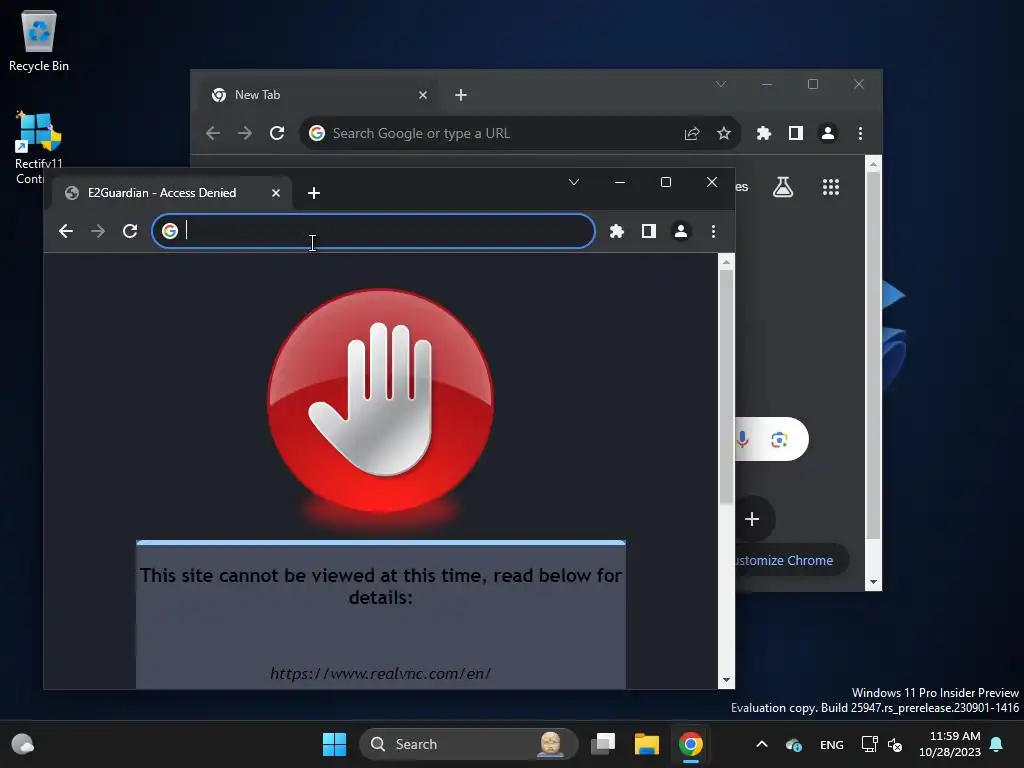Image resolution: width=1024 pixels, height=768 pixels.
Task: Close the E2Guardian - Access Denied tab
Action: (x=276, y=193)
